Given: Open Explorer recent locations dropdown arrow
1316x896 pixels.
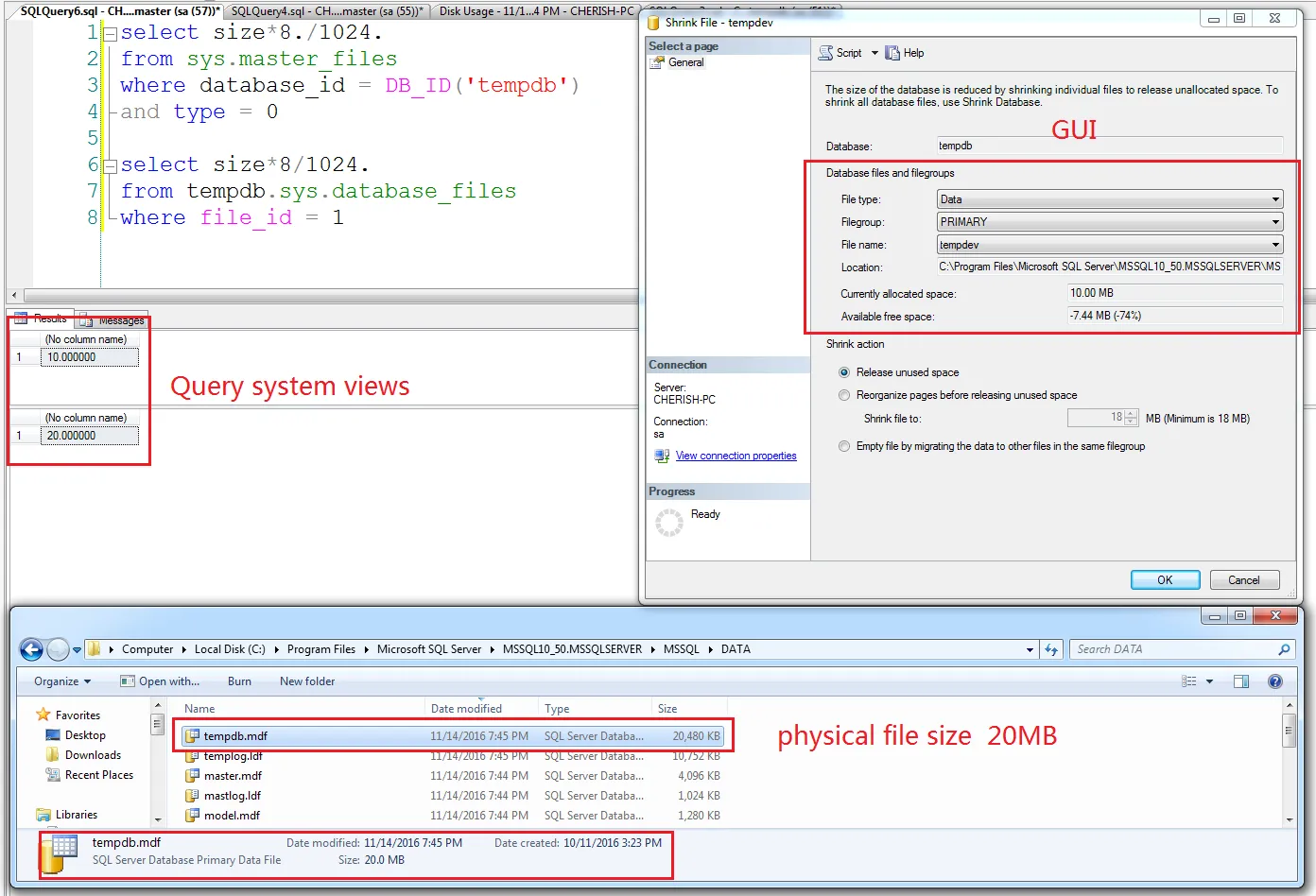Looking at the screenshot, I should tap(78, 650).
